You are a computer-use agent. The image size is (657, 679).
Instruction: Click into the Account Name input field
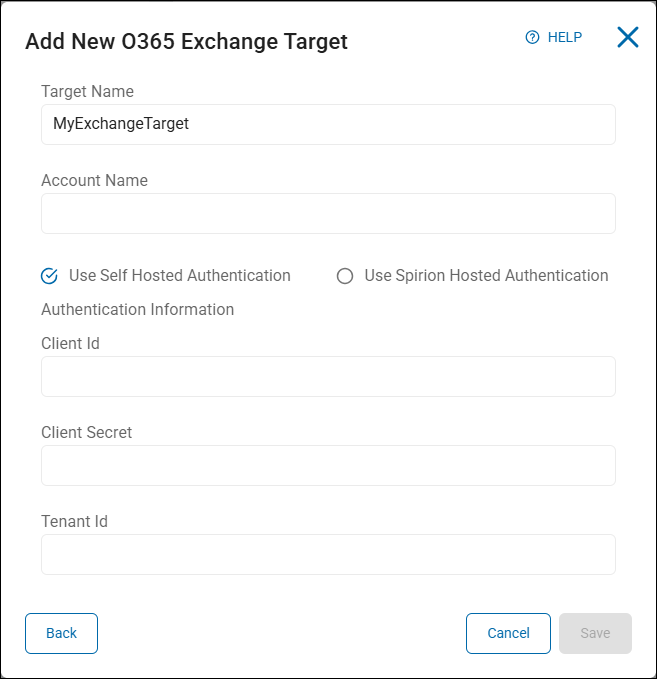click(x=328, y=213)
